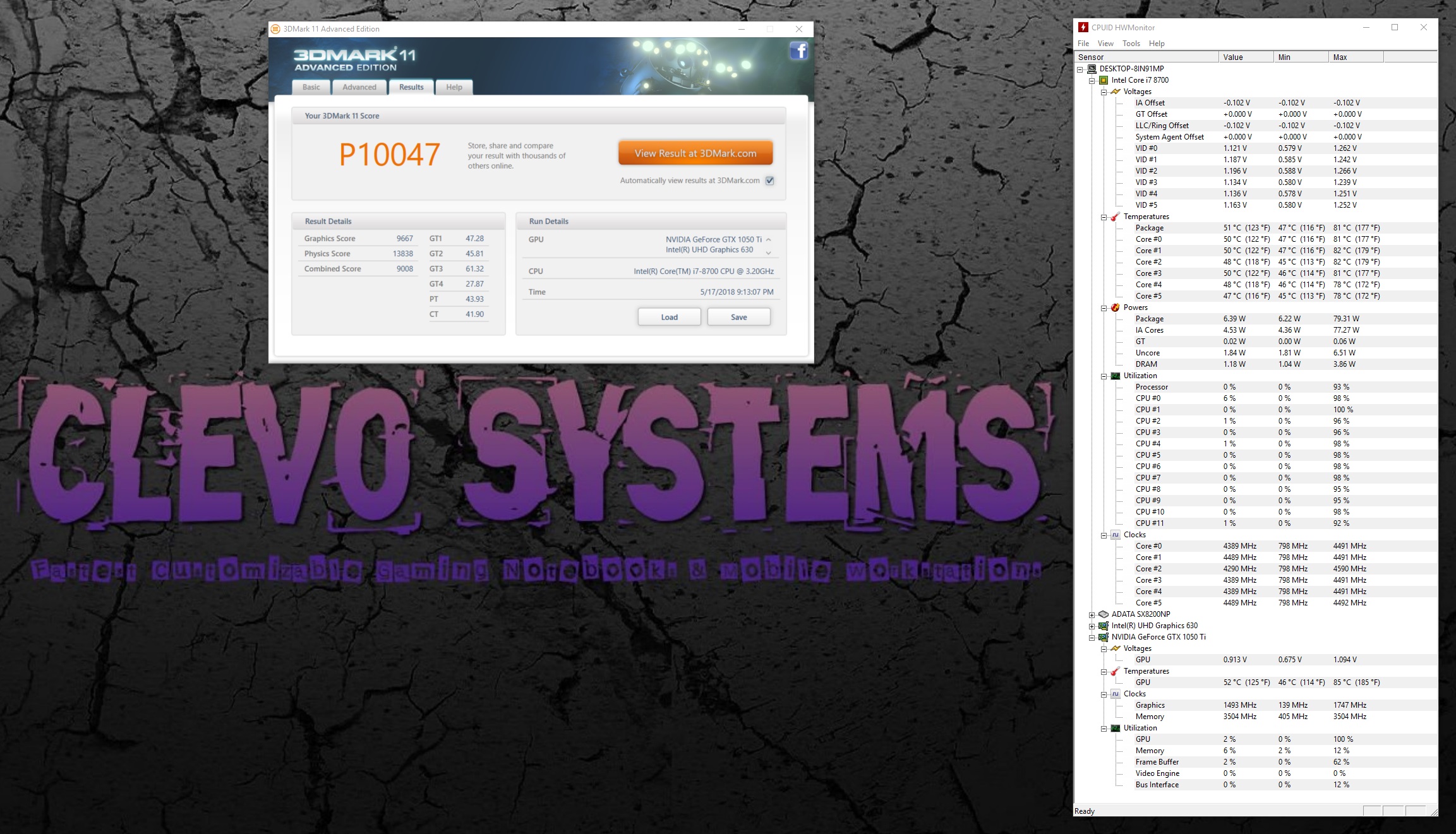Collapse the CPU Temperatures section
The image size is (1456, 834).
point(1104,217)
